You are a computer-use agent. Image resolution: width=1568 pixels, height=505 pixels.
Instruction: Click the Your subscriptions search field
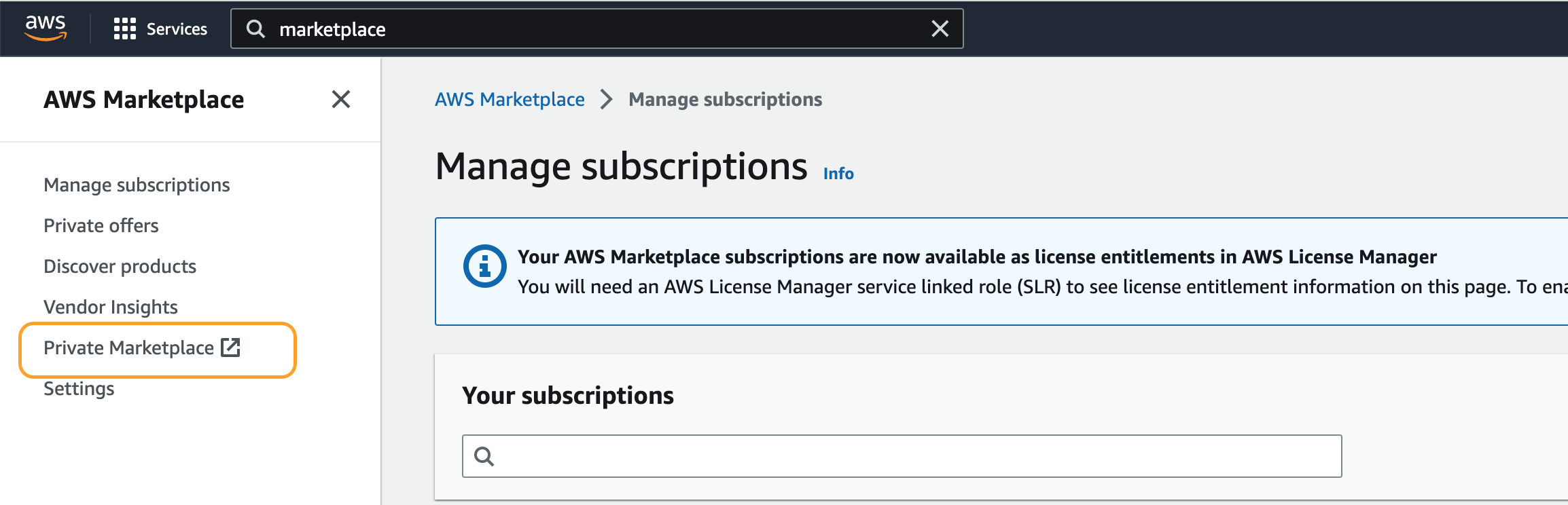pos(902,456)
